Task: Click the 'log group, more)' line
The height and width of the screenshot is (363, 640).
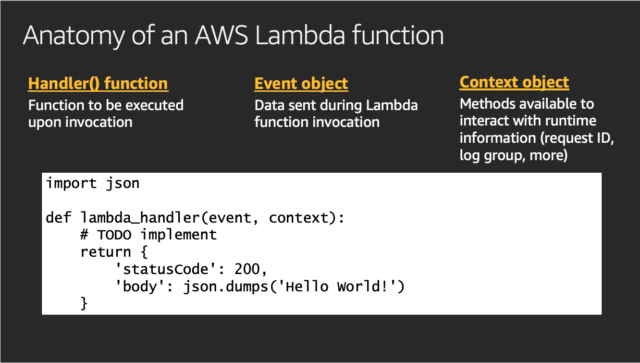Action: coord(513,155)
